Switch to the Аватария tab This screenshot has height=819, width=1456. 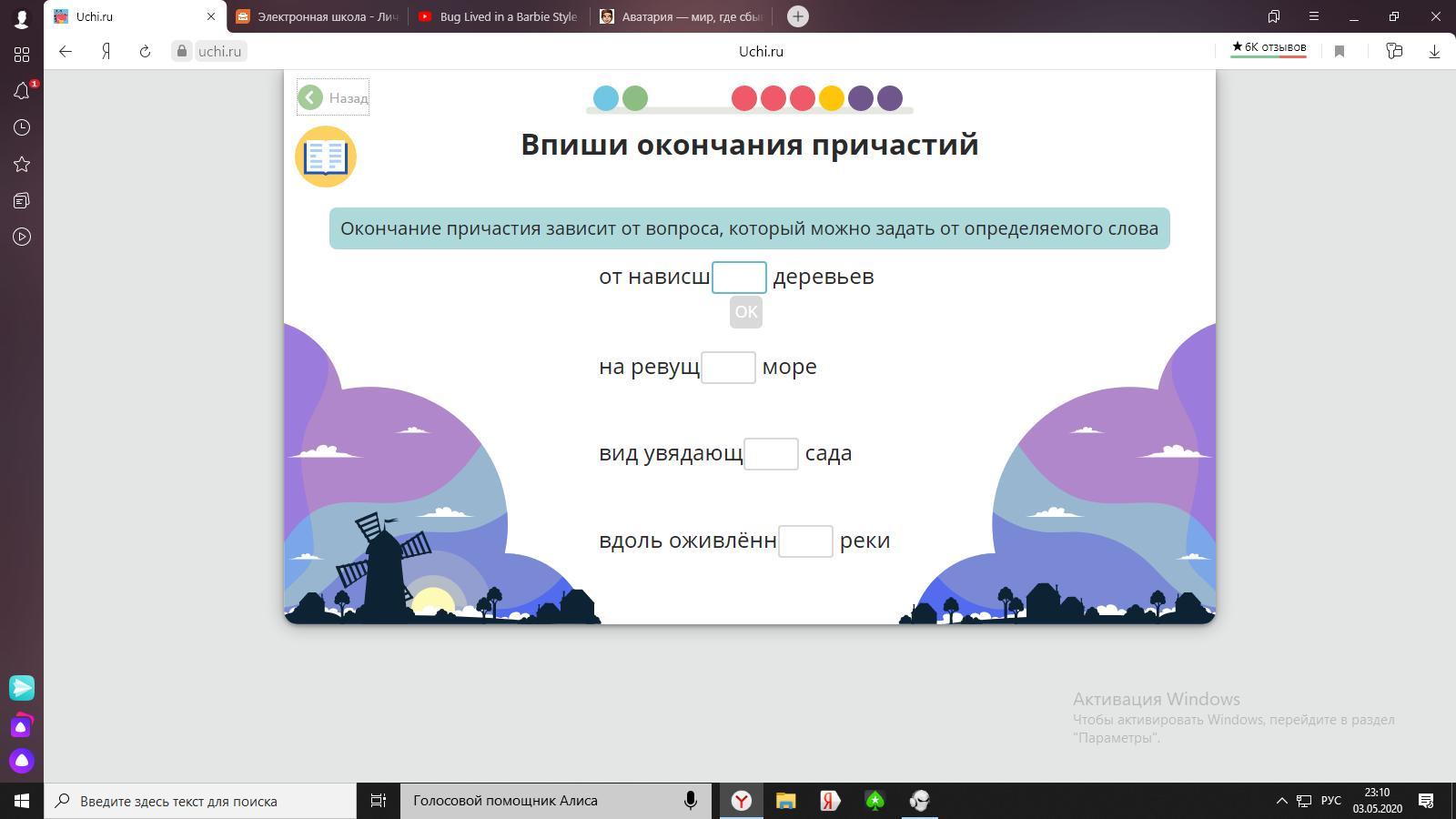pos(682,16)
